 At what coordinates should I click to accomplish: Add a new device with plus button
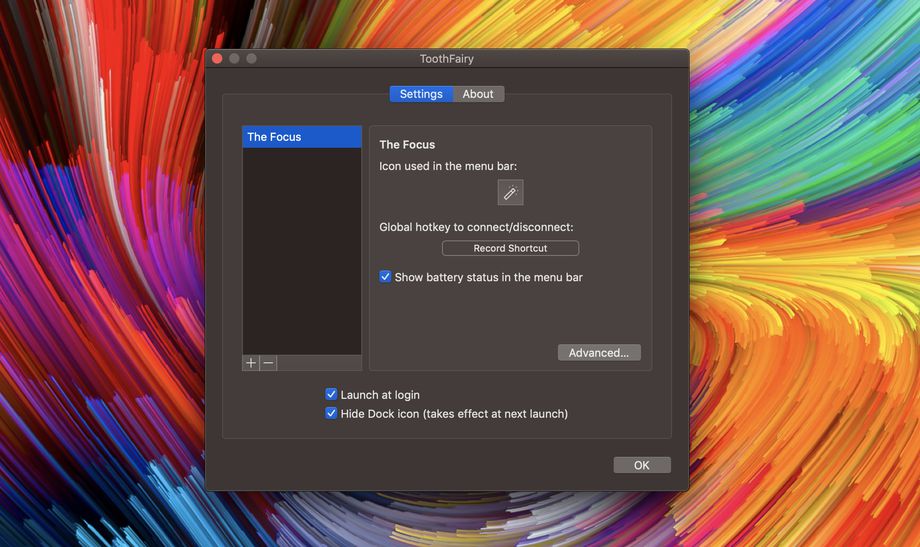(x=251, y=363)
